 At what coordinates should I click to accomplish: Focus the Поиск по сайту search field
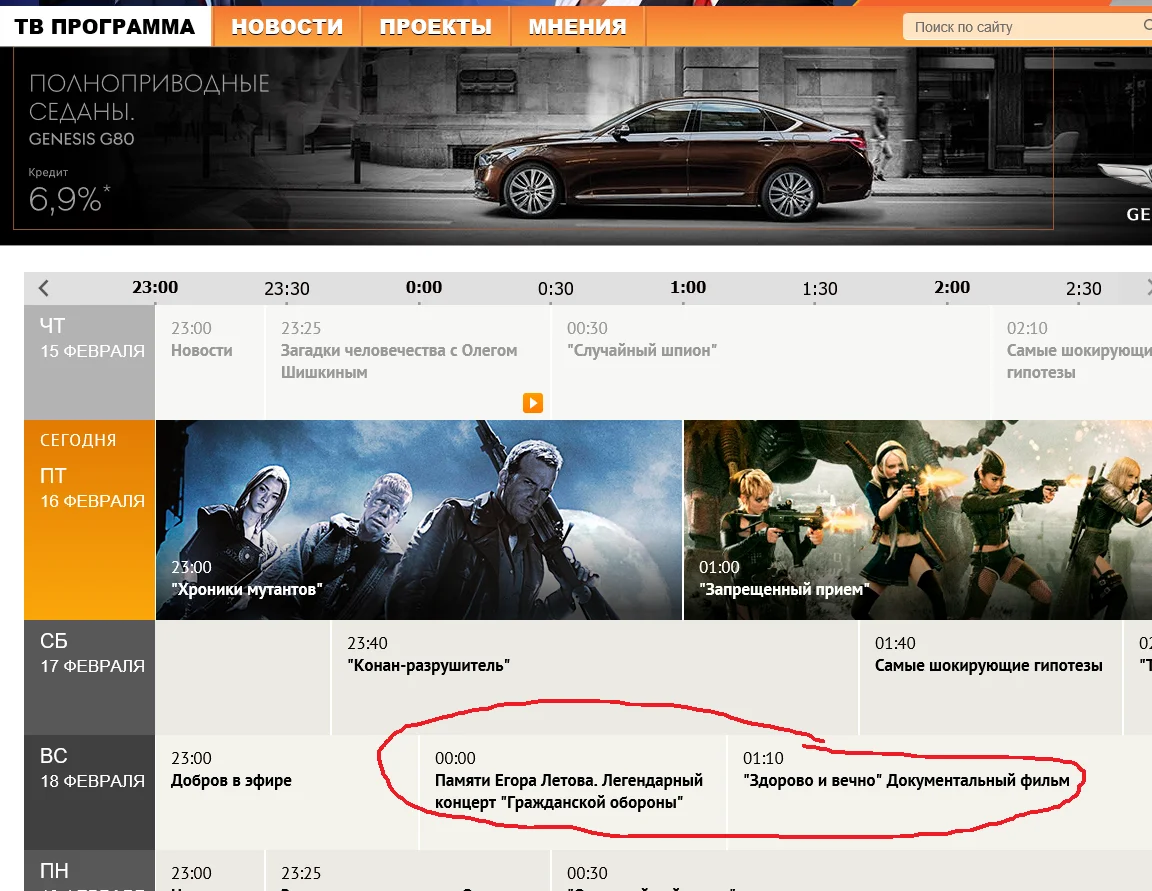tap(1027, 27)
